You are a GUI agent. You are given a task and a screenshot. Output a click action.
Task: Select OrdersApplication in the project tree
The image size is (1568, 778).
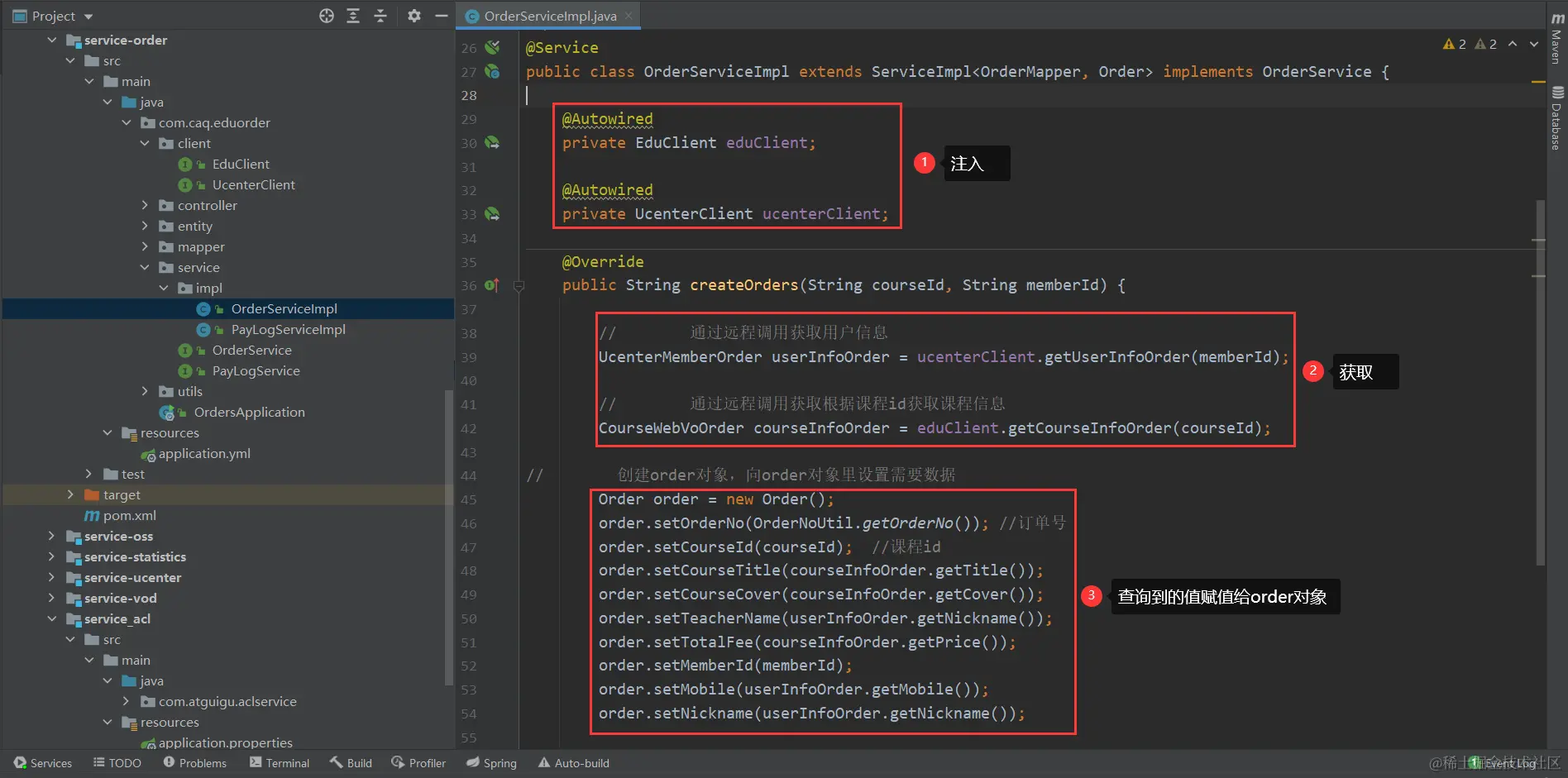click(249, 412)
